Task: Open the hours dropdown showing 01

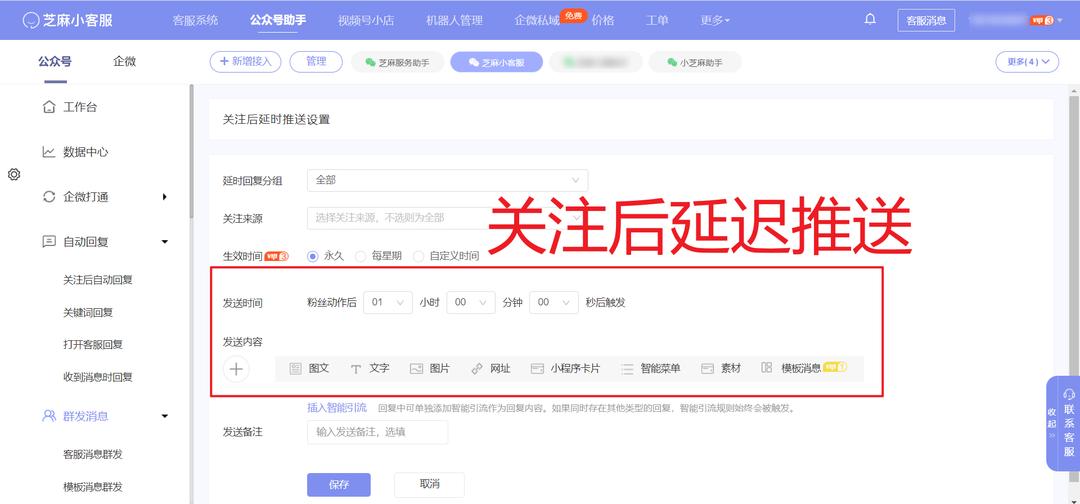Action: (388, 302)
